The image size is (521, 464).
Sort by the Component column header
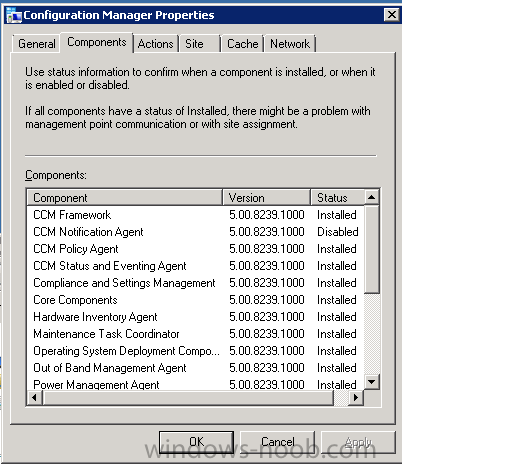(125, 198)
